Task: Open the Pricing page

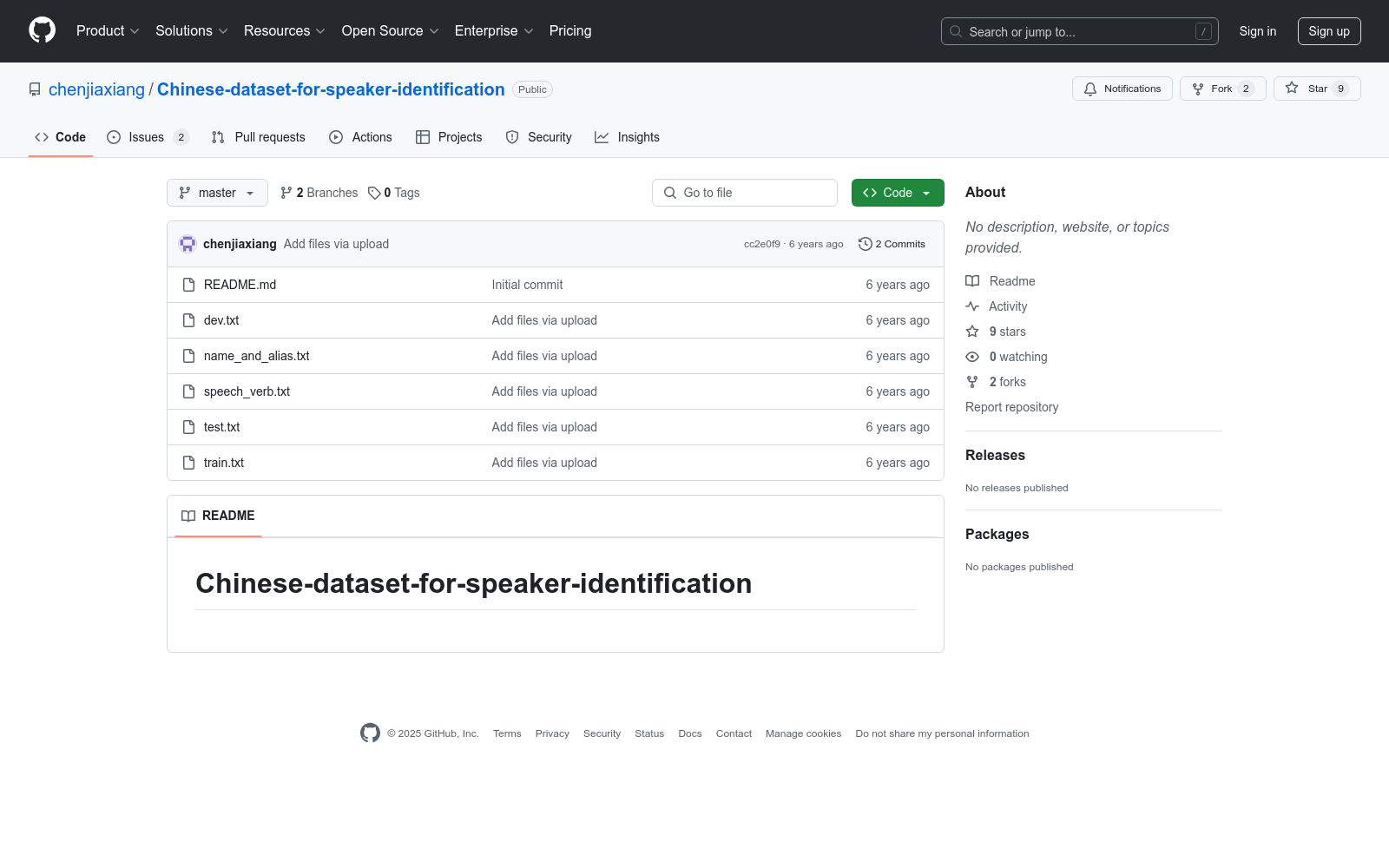Action: tap(570, 30)
